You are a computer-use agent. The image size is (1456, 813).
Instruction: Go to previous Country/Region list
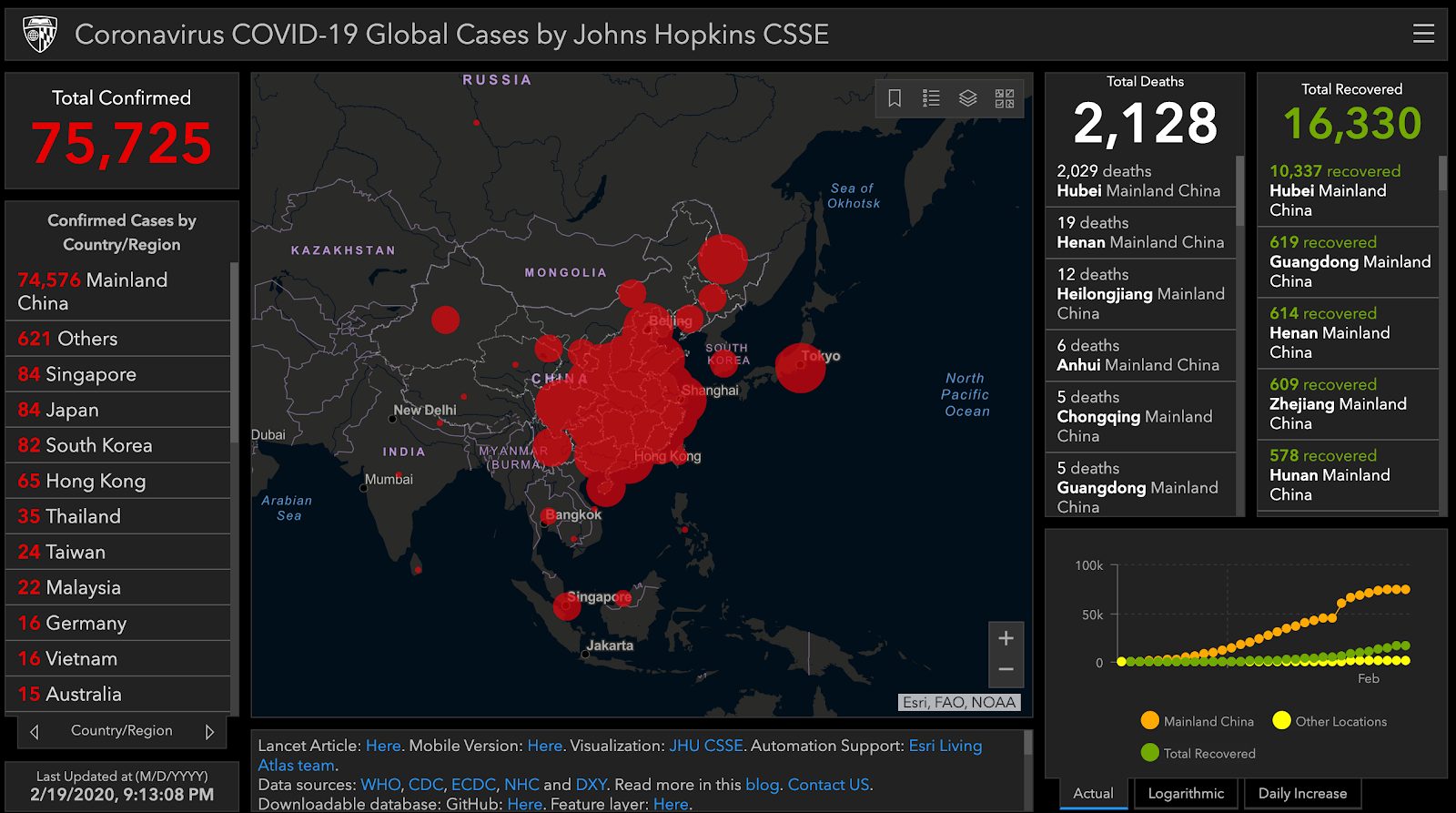click(x=35, y=731)
